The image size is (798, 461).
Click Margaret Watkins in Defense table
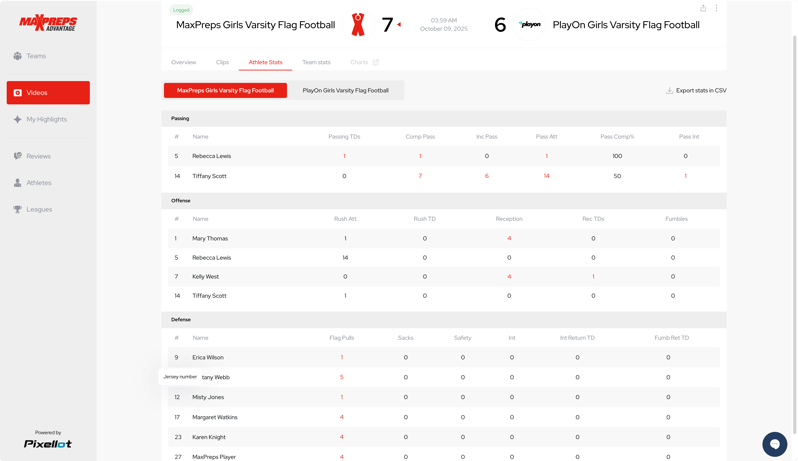click(214, 417)
